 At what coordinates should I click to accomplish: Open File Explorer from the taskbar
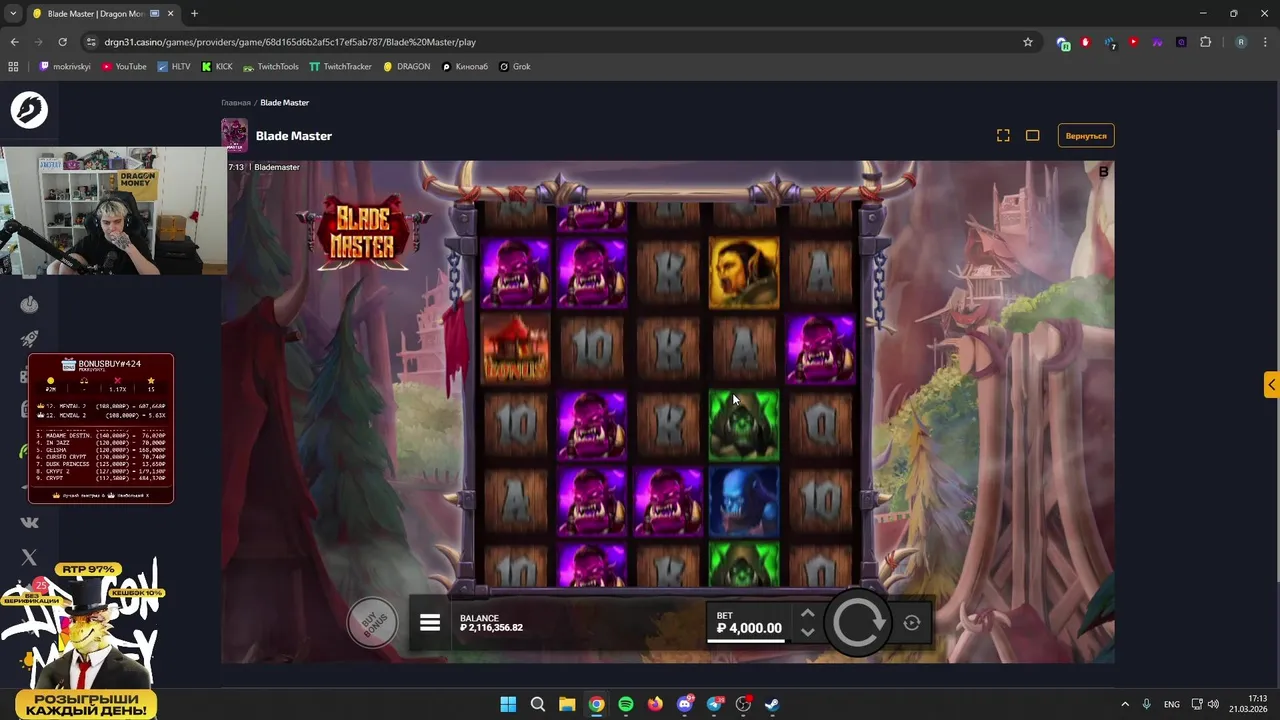(567, 704)
